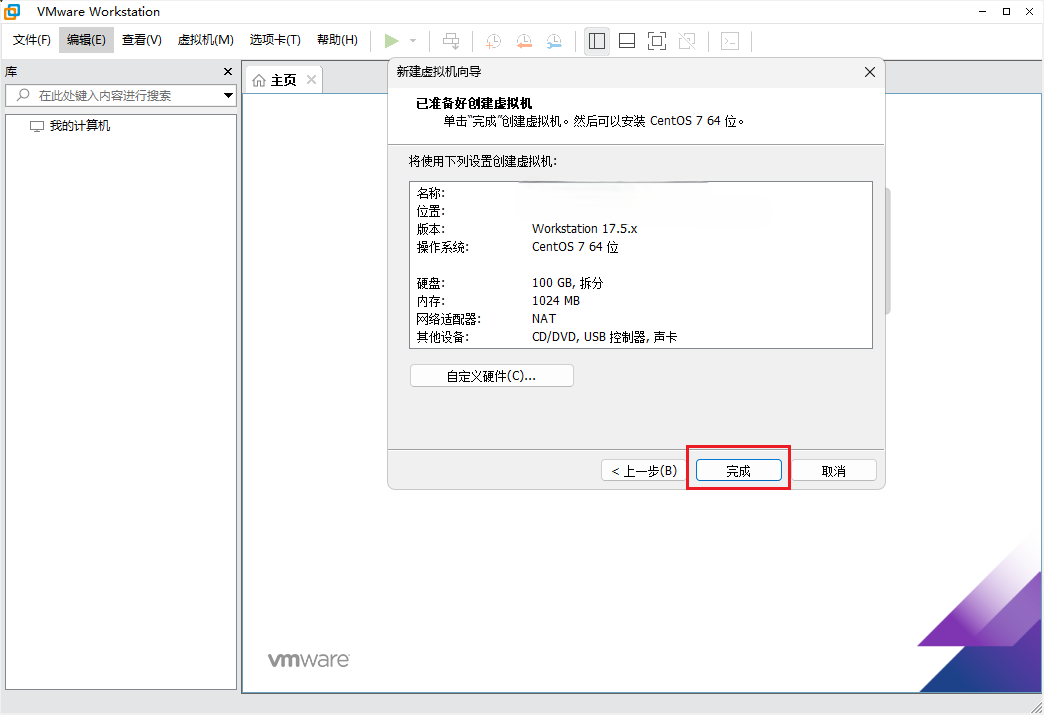Click the 100 GB, 拆分 disk value

[568, 283]
